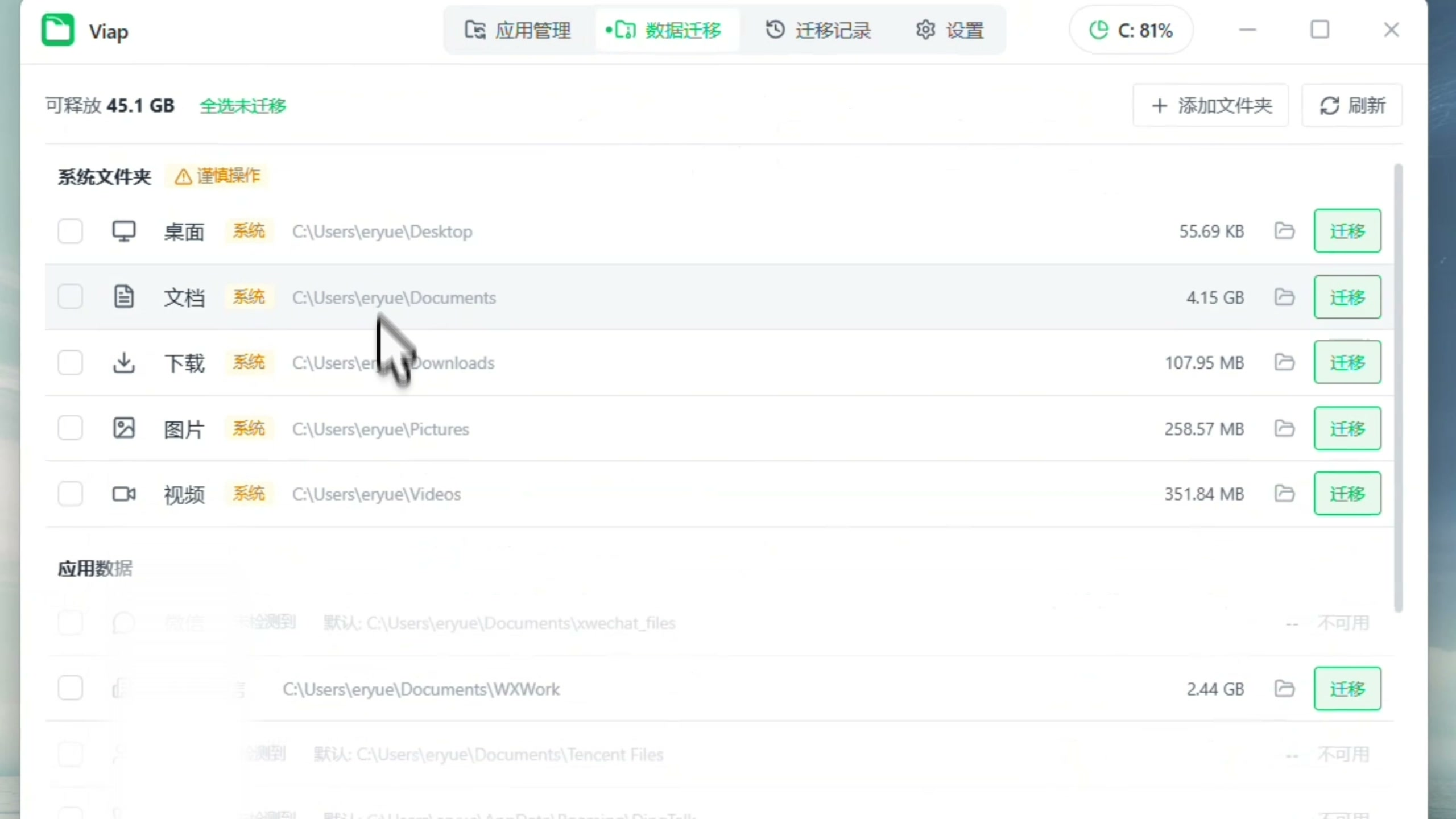Image resolution: width=1456 pixels, height=819 pixels.
Task: Click the Viap green logo icon
Action: pyautogui.click(x=57, y=30)
